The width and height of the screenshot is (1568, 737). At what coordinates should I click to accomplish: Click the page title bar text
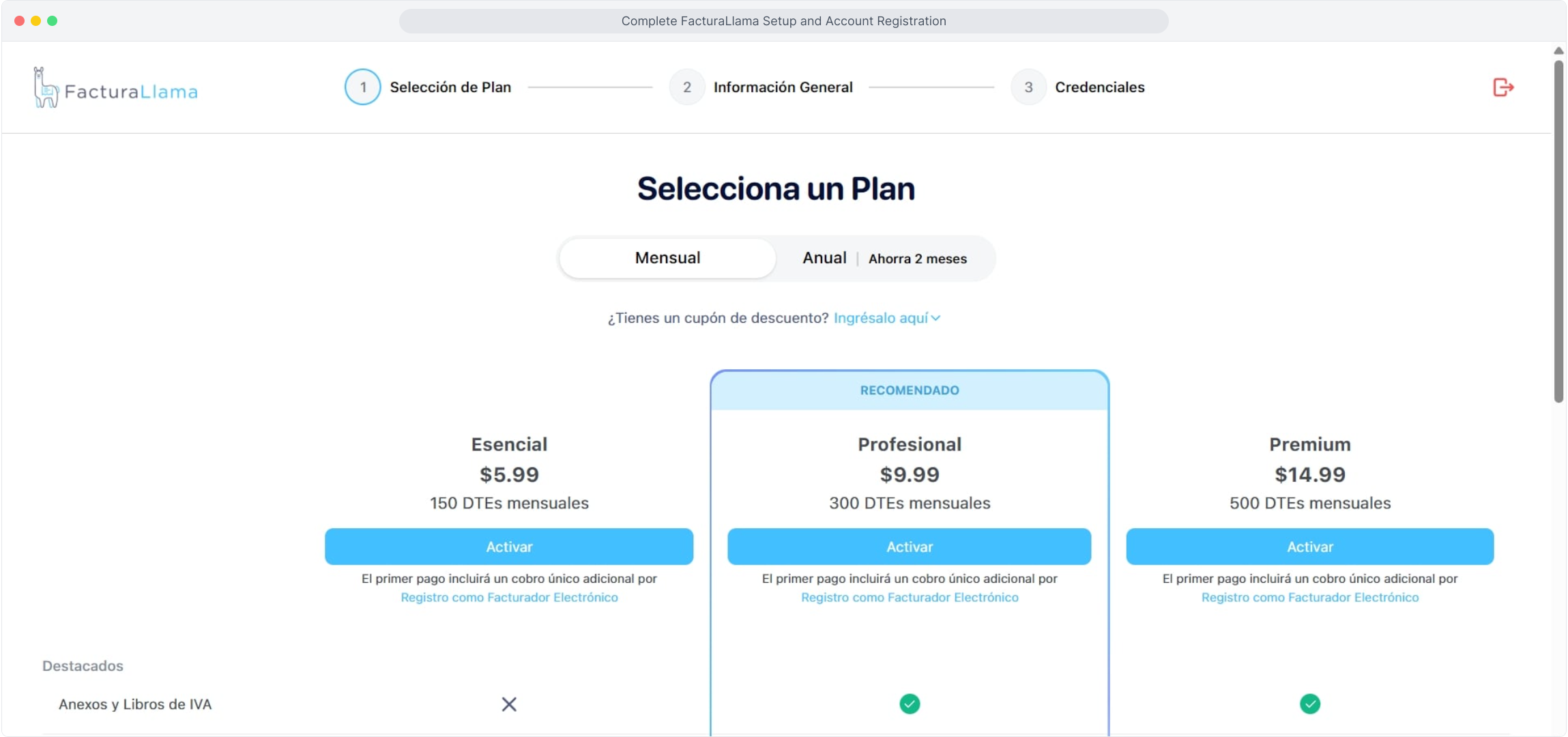click(x=783, y=21)
